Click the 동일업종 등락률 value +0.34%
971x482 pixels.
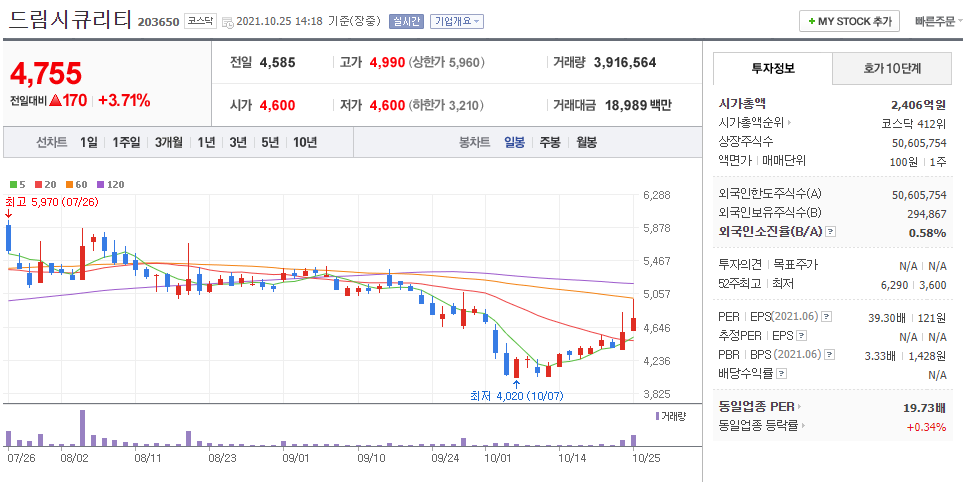[x=926, y=427]
